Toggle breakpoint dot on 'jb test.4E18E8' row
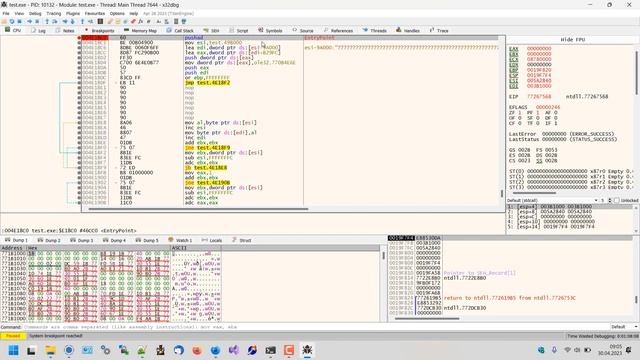The image size is (640, 360). pos(79,167)
